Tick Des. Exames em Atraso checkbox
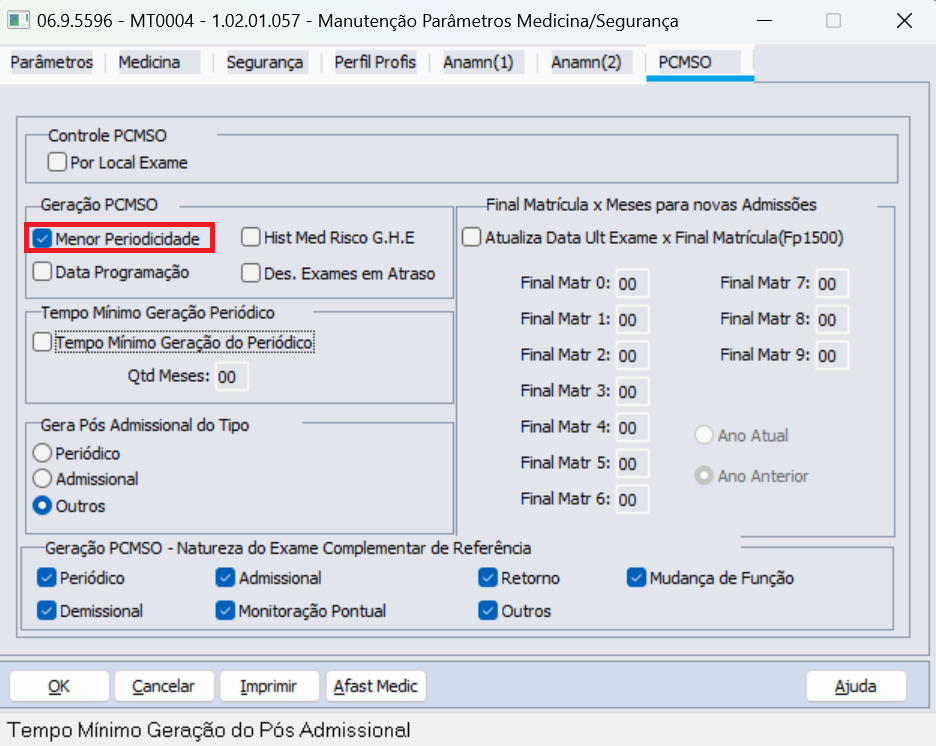This screenshot has width=936, height=746. [x=251, y=273]
